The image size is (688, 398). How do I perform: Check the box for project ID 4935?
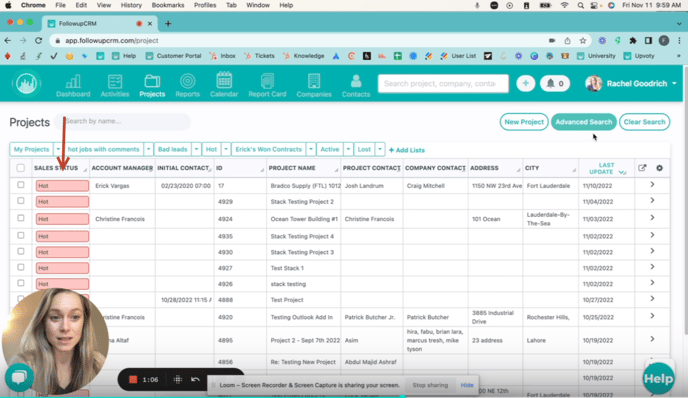(21, 235)
